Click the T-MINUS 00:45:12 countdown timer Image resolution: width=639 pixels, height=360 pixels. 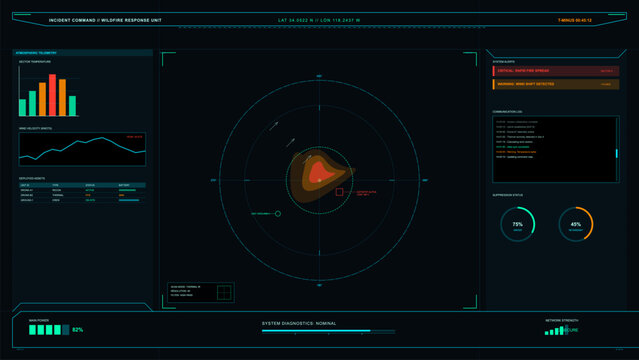pos(575,20)
